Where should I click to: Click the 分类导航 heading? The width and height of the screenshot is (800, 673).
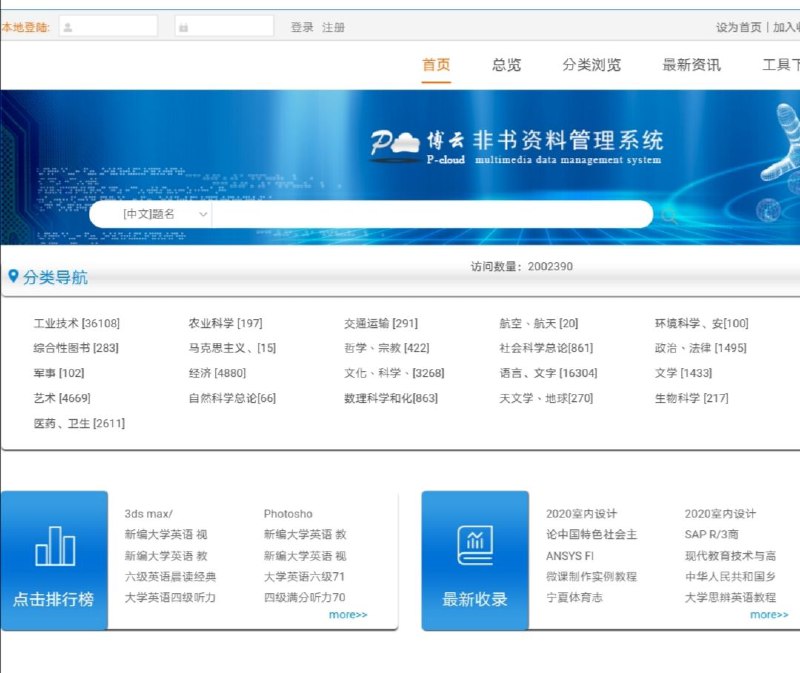(55, 277)
